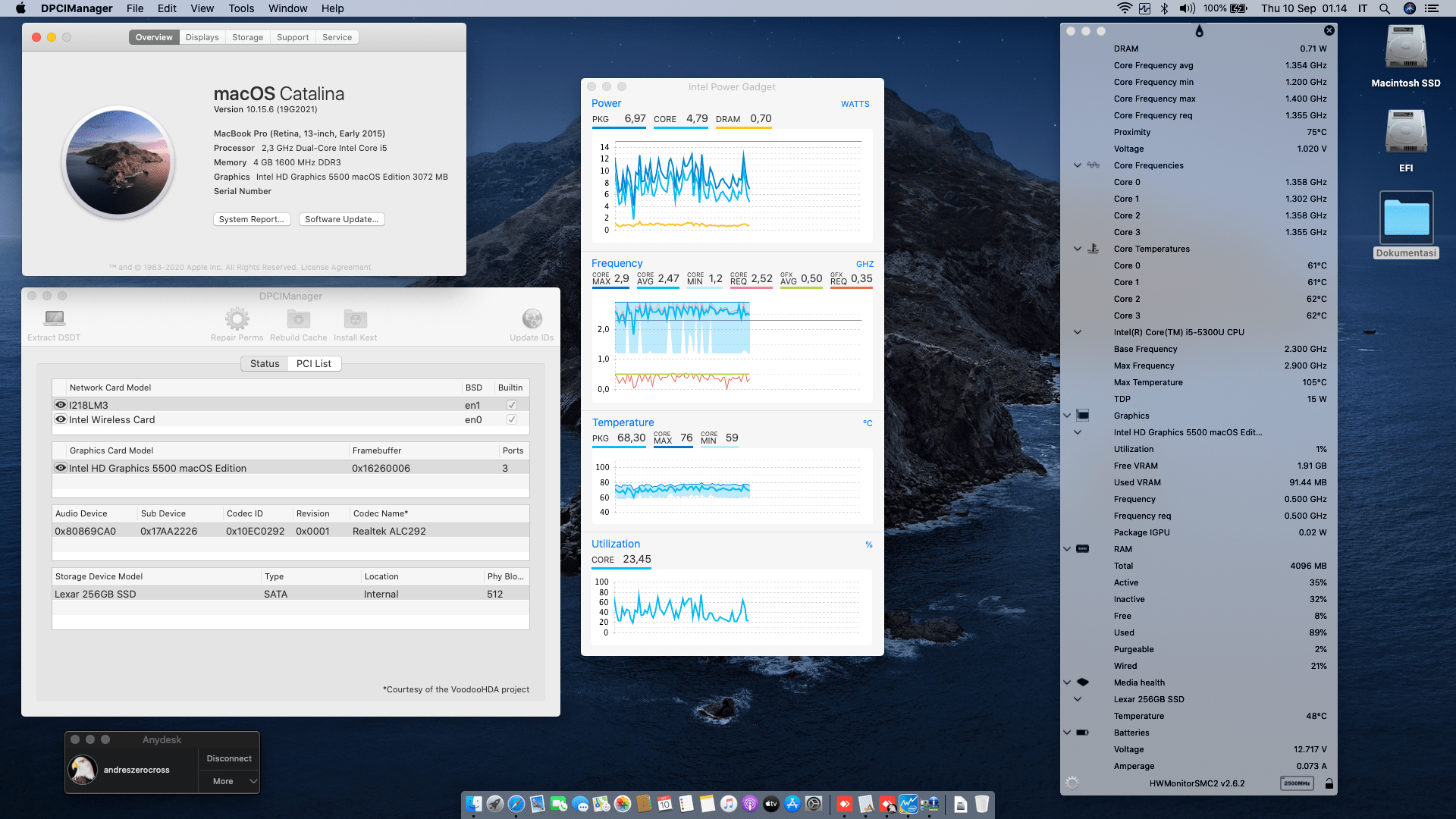Select the Lexar 256GB SSD storage row

click(x=290, y=594)
